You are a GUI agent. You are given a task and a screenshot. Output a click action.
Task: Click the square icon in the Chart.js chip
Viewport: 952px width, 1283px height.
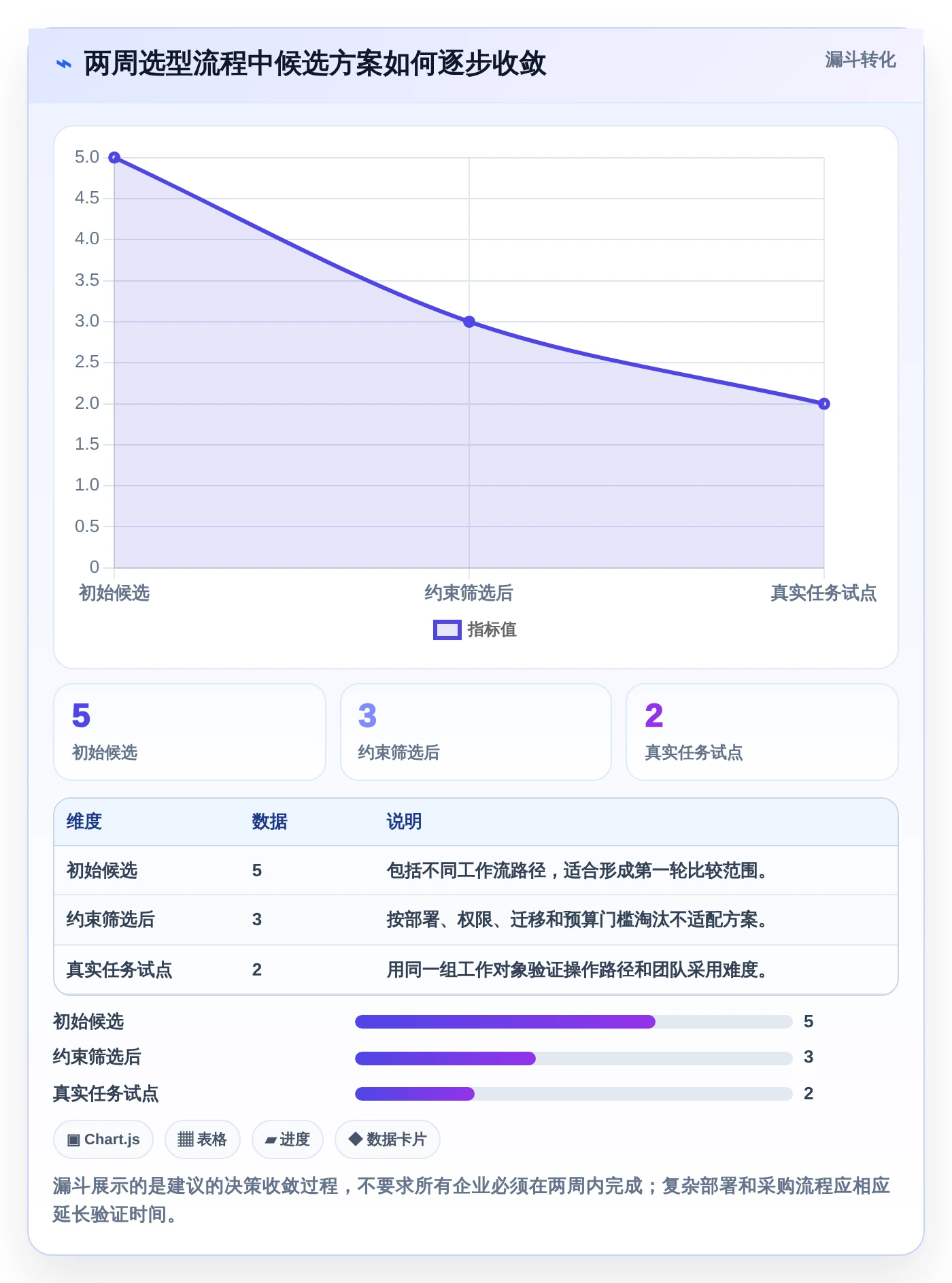(x=73, y=1139)
